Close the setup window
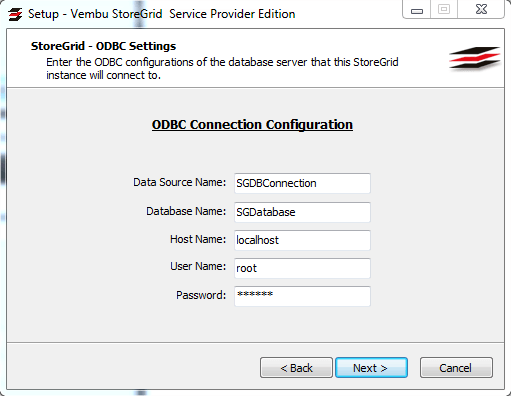 [481, 9]
